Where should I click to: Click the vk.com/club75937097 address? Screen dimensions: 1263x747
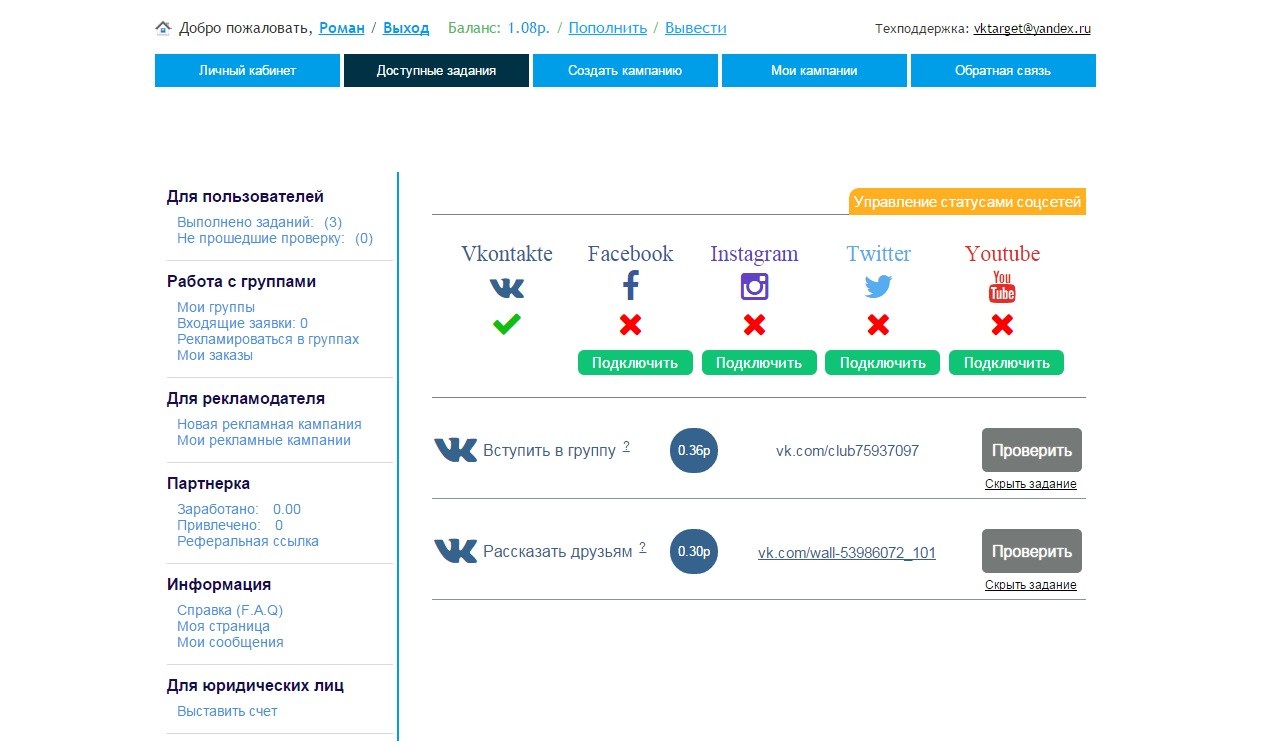coord(847,451)
